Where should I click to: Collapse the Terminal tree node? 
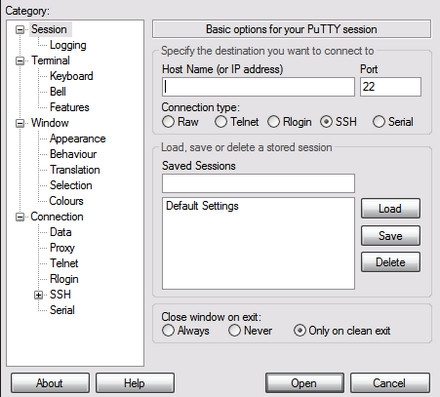20,61
